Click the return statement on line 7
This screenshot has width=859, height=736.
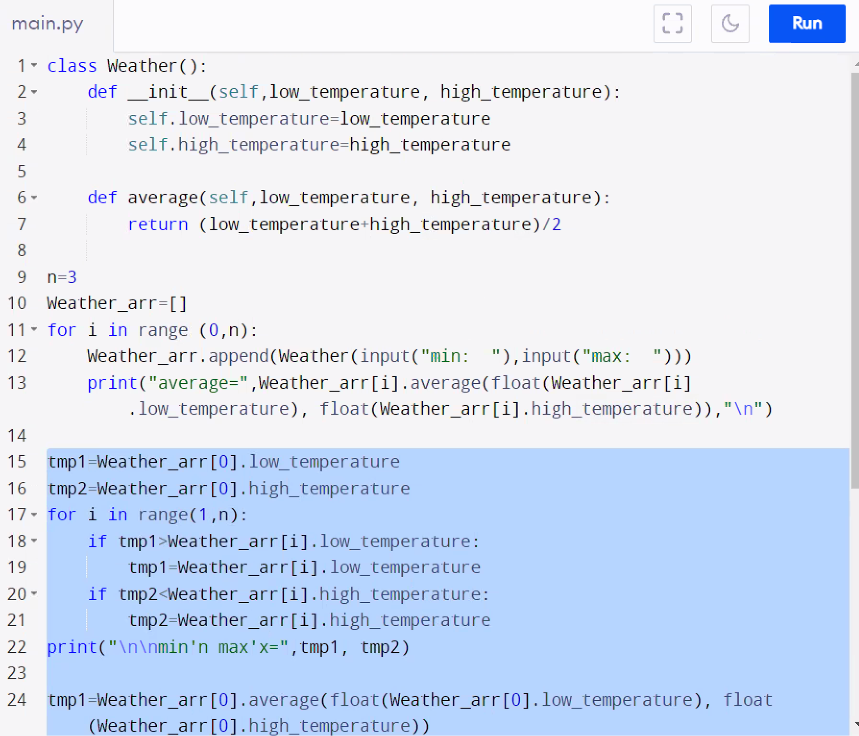click(200, 223)
